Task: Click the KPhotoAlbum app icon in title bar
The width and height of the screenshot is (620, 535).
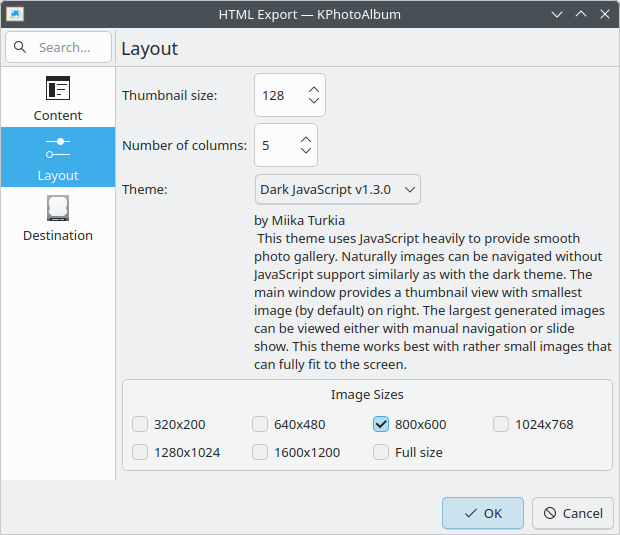Action: [15, 14]
